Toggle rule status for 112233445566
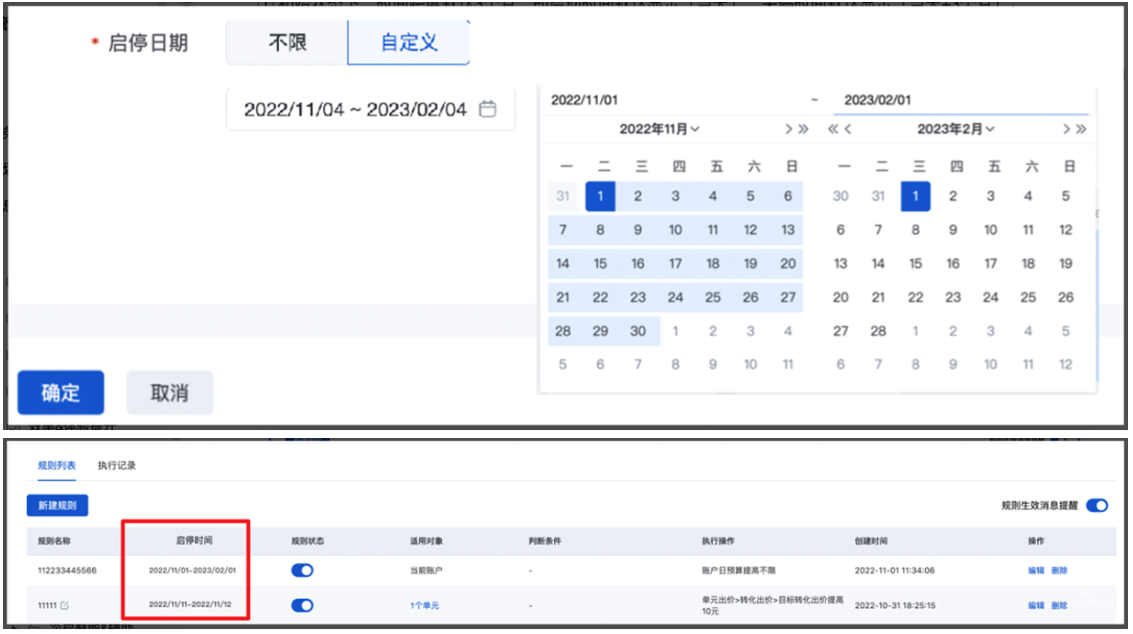The height and width of the screenshot is (634, 1133). pos(302,570)
